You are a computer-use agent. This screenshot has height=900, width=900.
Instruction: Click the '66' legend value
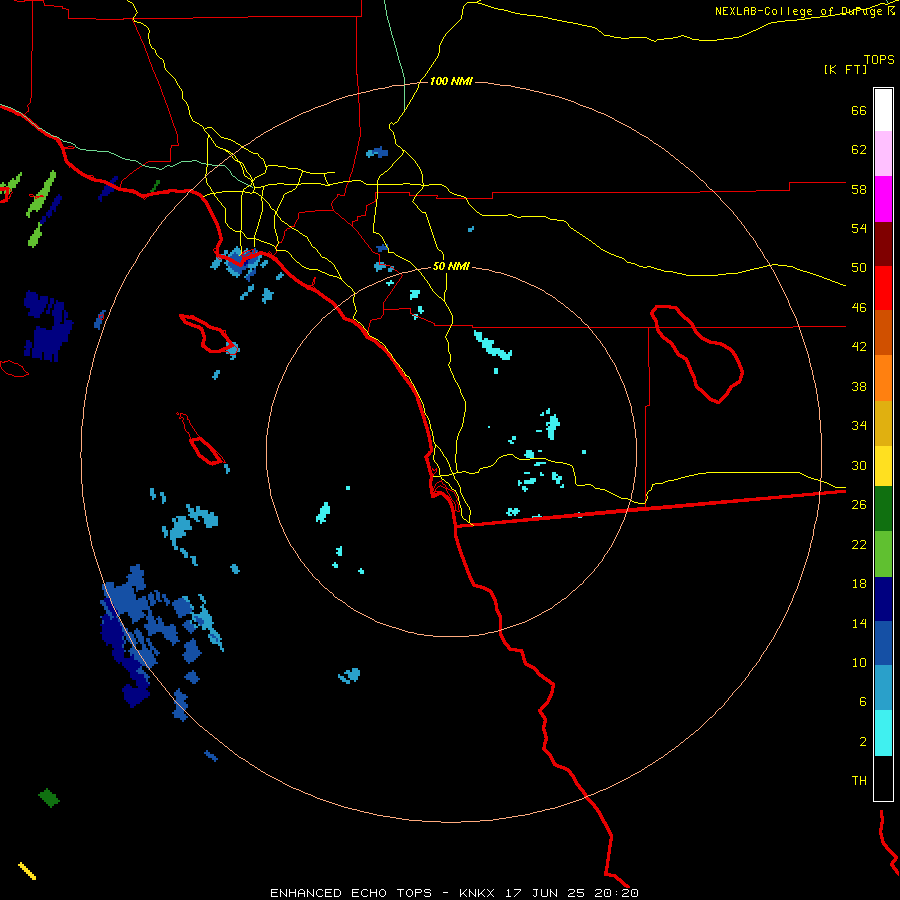coord(859,111)
